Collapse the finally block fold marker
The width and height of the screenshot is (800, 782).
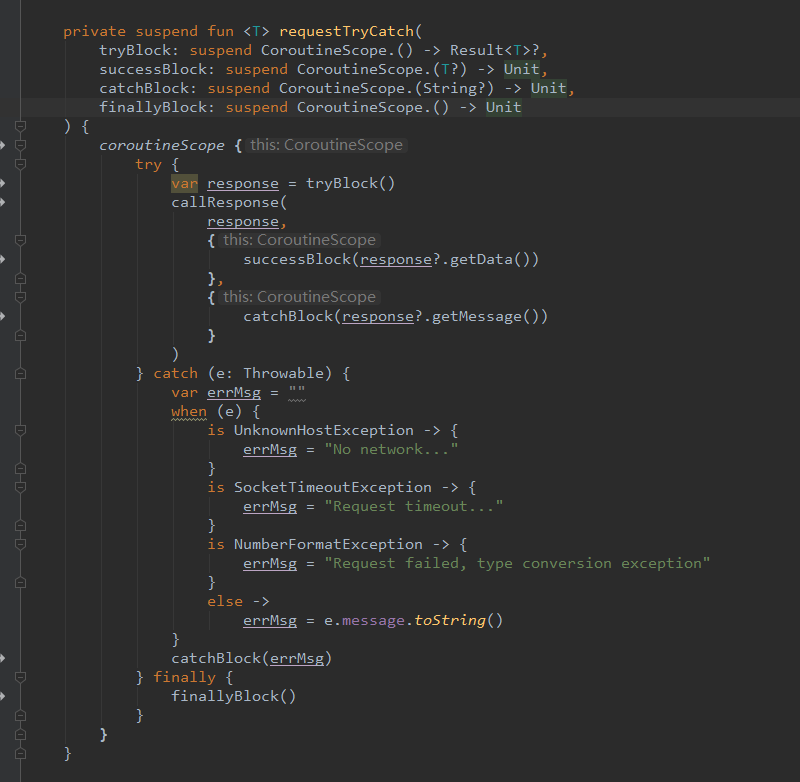tap(20, 677)
